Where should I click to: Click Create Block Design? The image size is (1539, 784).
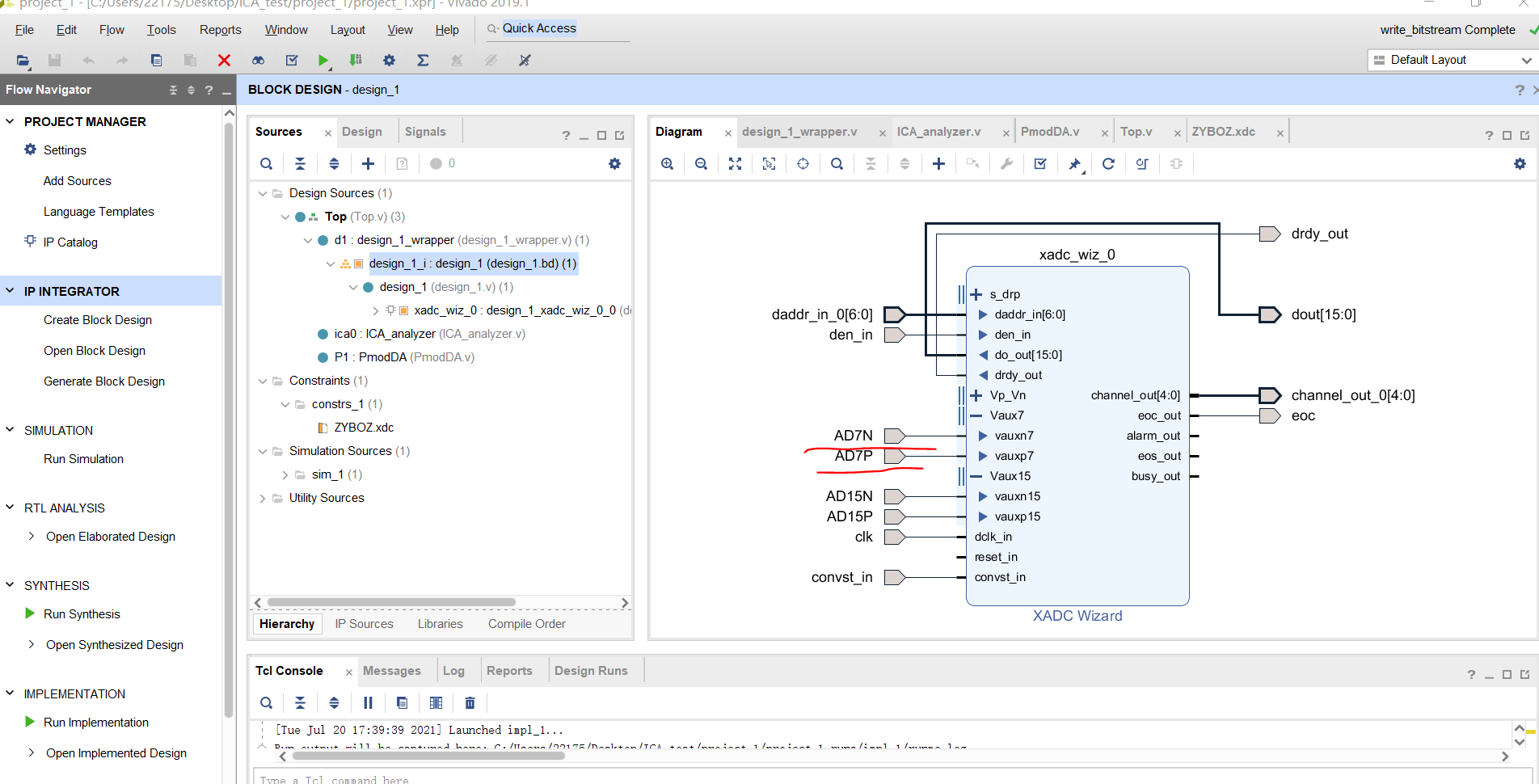pos(98,320)
